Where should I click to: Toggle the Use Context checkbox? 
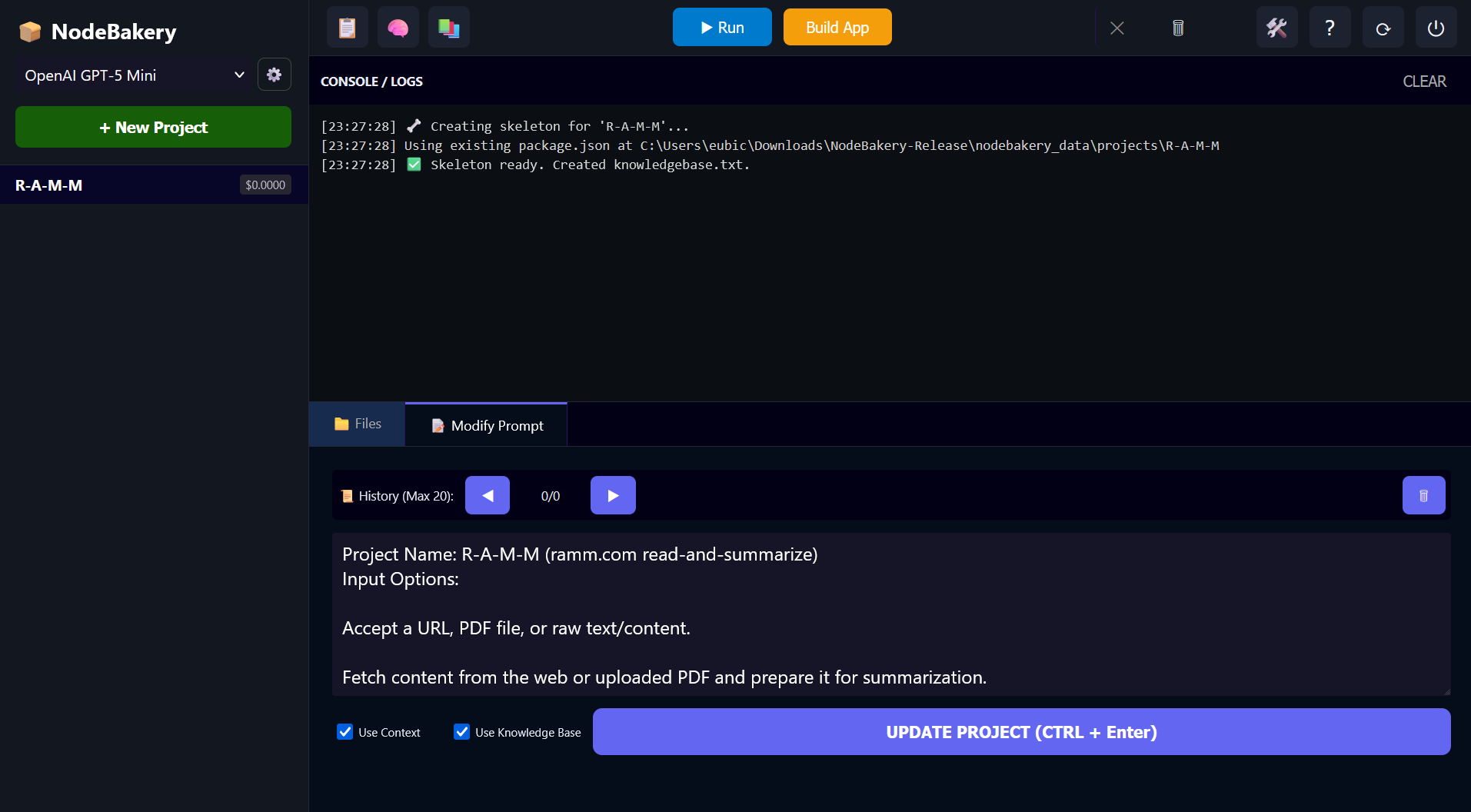(345, 732)
